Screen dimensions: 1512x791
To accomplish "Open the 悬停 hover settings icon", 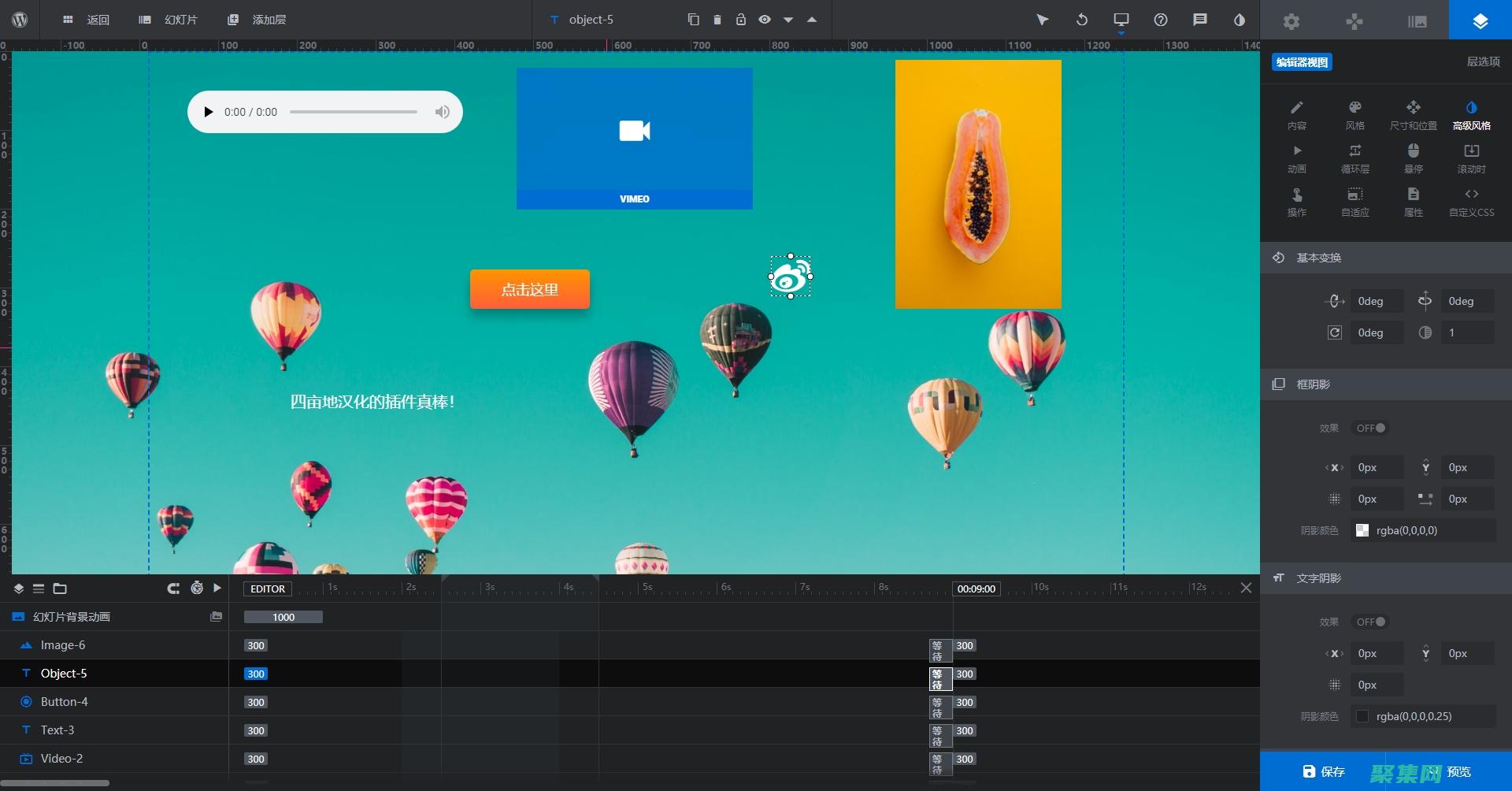I will point(1413,158).
